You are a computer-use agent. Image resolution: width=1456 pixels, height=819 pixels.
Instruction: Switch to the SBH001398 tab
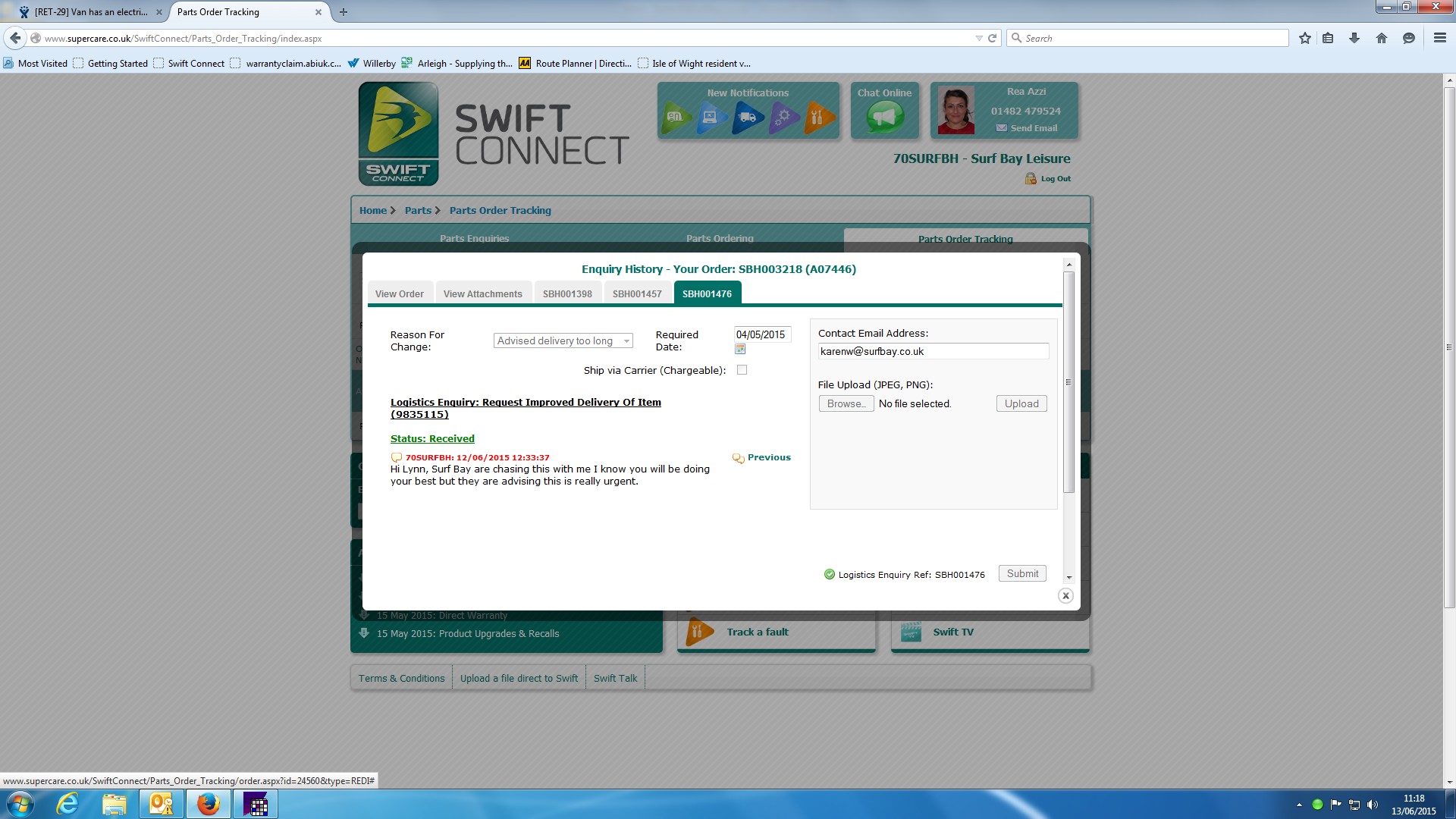point(567,294)
